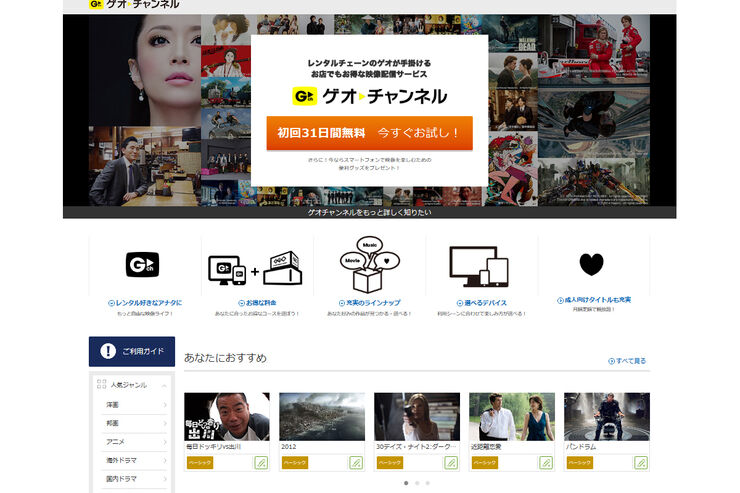Select the first carousel dot

406,483
